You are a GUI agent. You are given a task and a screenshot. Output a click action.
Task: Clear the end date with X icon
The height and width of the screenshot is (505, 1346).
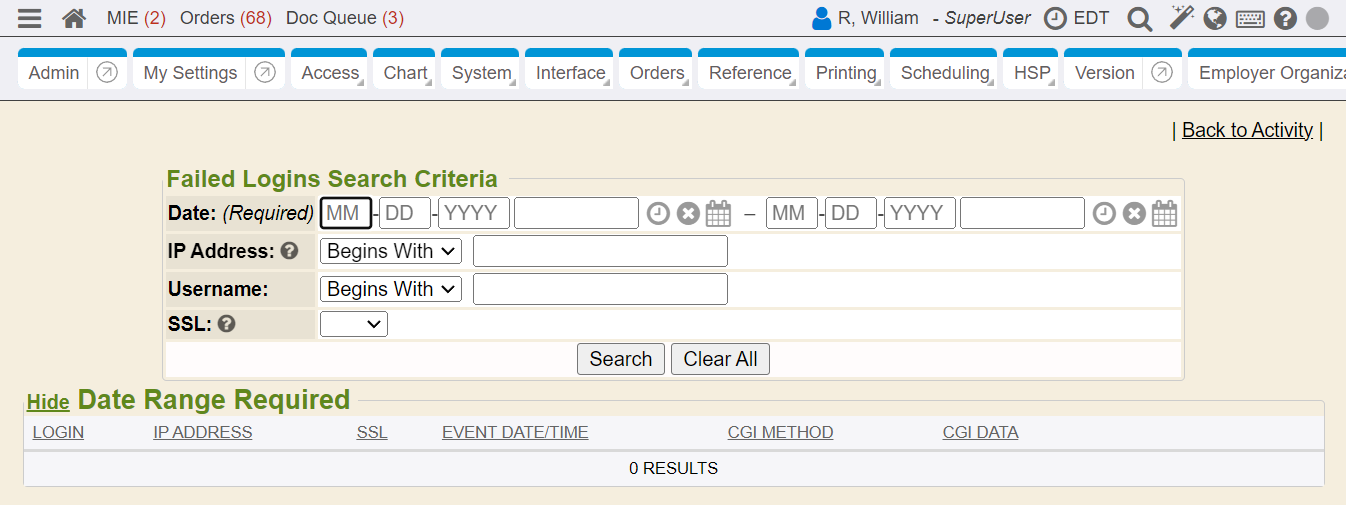1133,213
